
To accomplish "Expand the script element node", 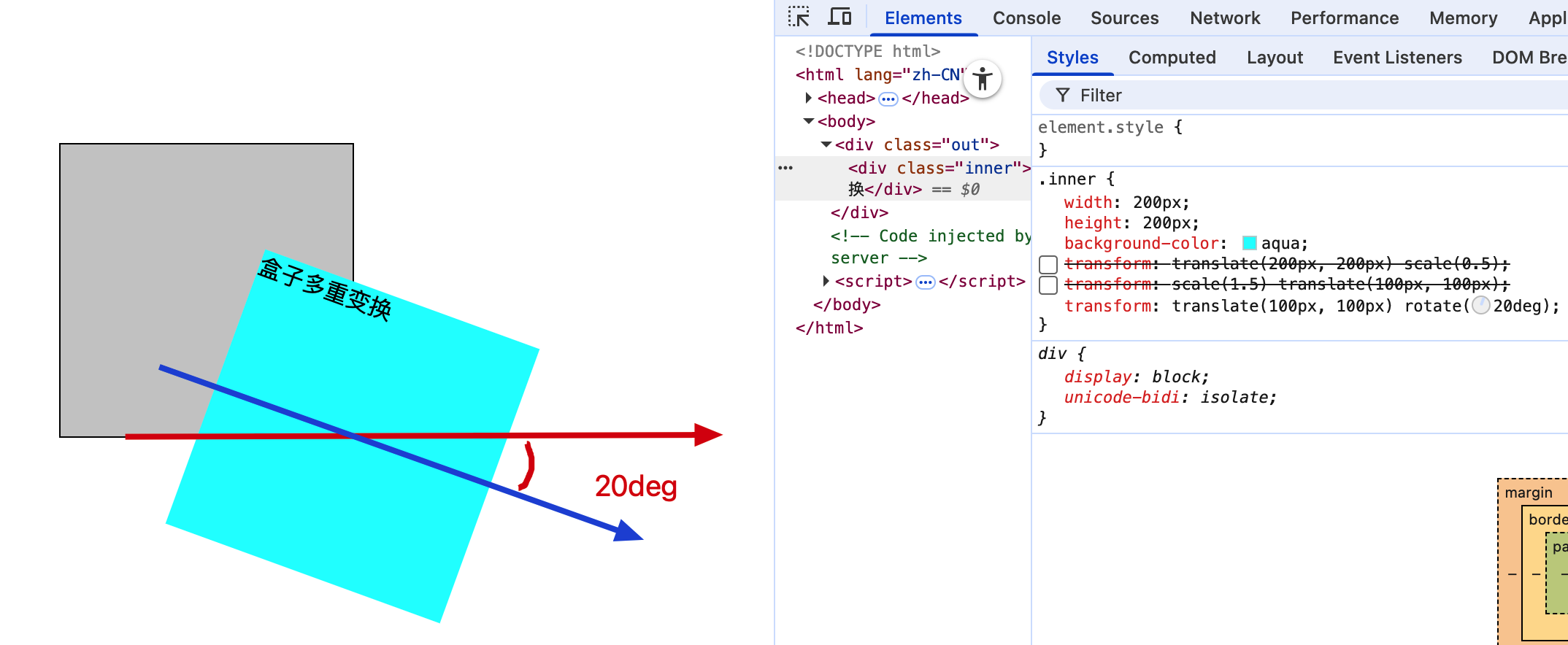I will point(826,281).
